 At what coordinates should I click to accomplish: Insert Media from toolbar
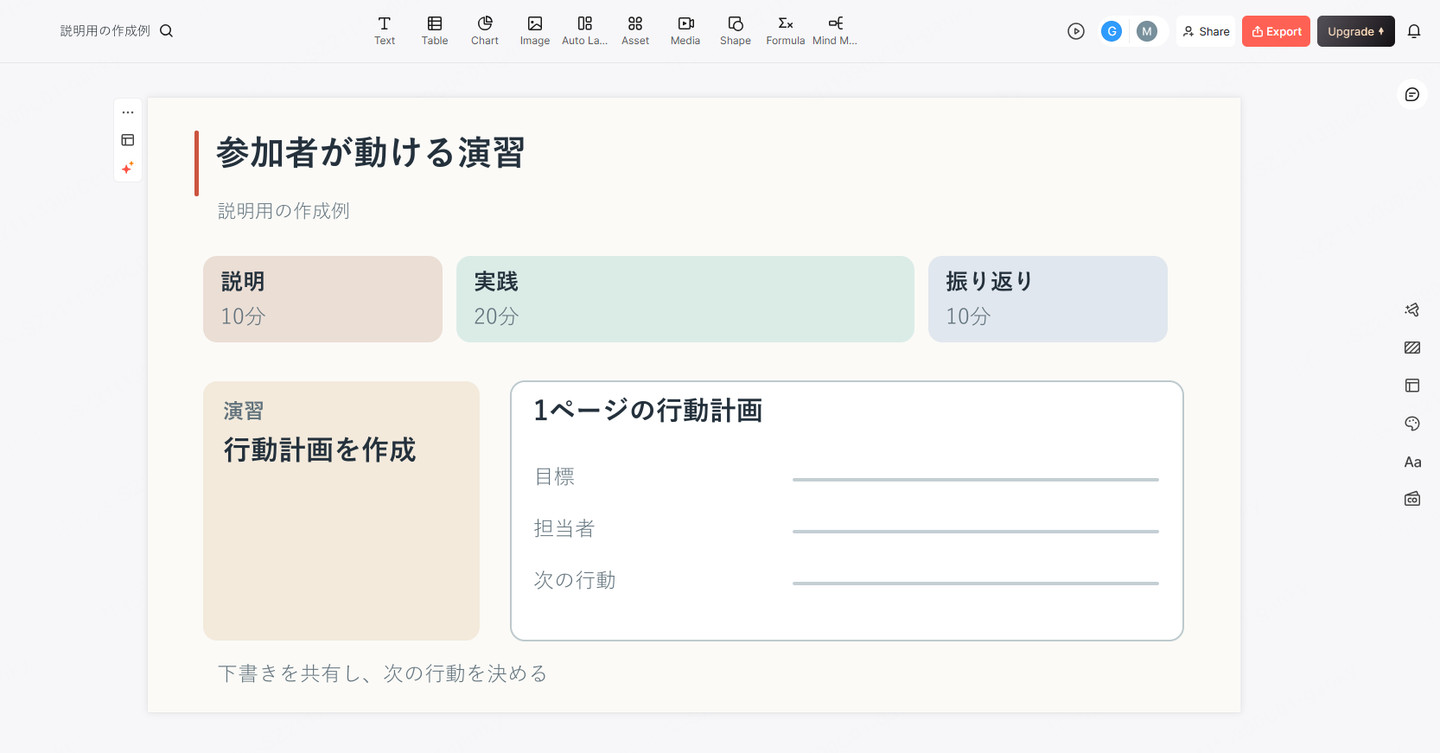click(x=685, y=31)
